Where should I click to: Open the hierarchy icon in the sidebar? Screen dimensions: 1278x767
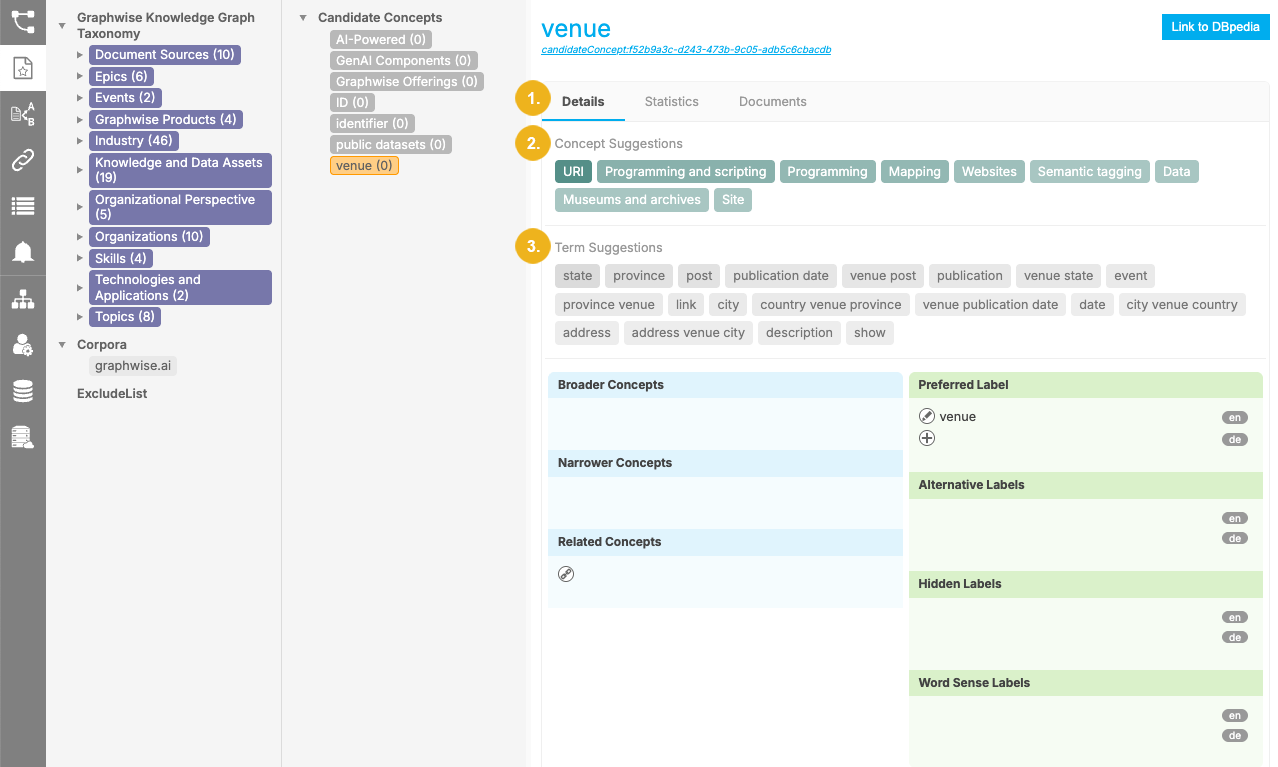tap(22, 297)
